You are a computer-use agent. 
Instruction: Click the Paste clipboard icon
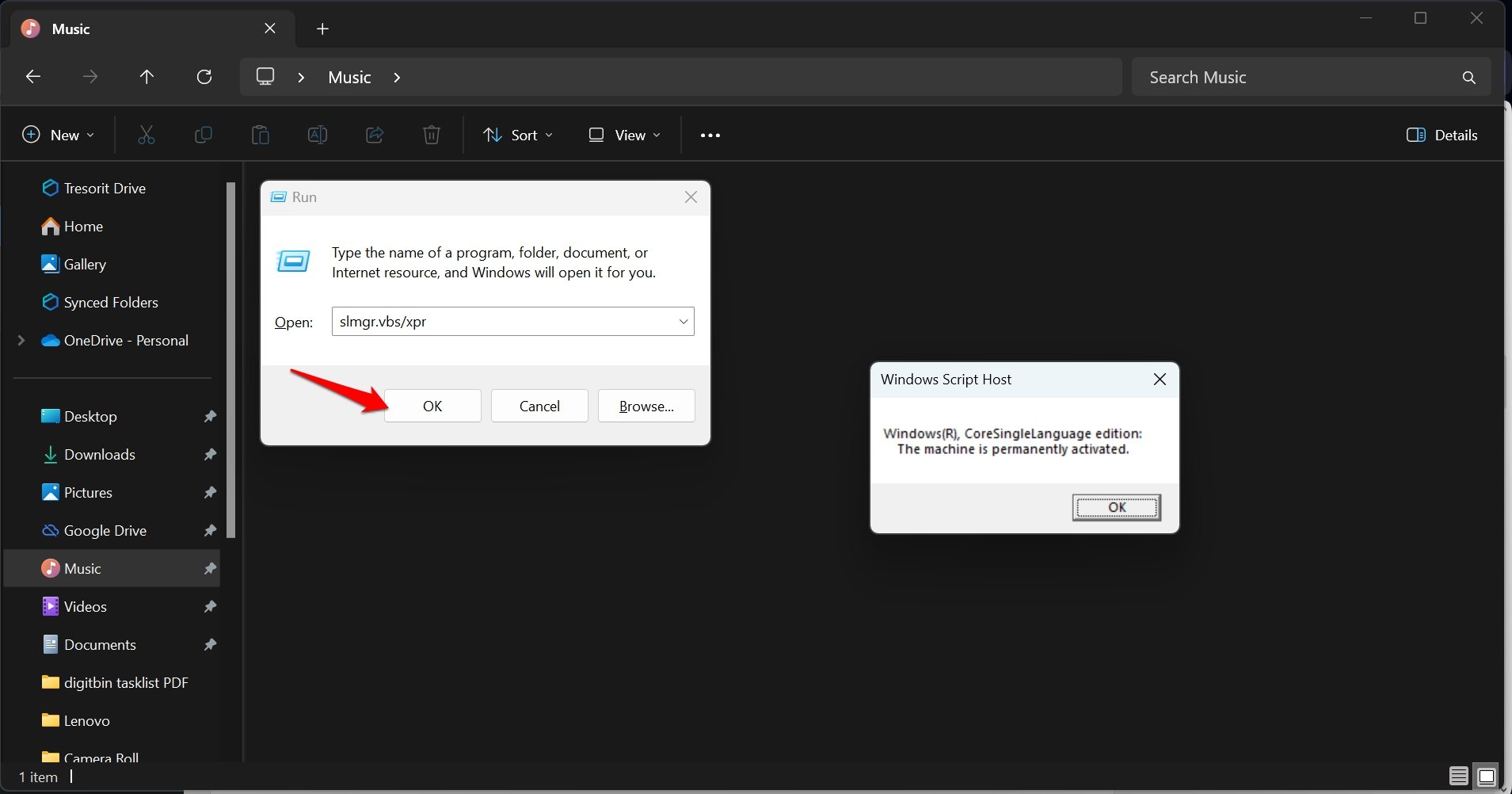click(x=261, y=135)
